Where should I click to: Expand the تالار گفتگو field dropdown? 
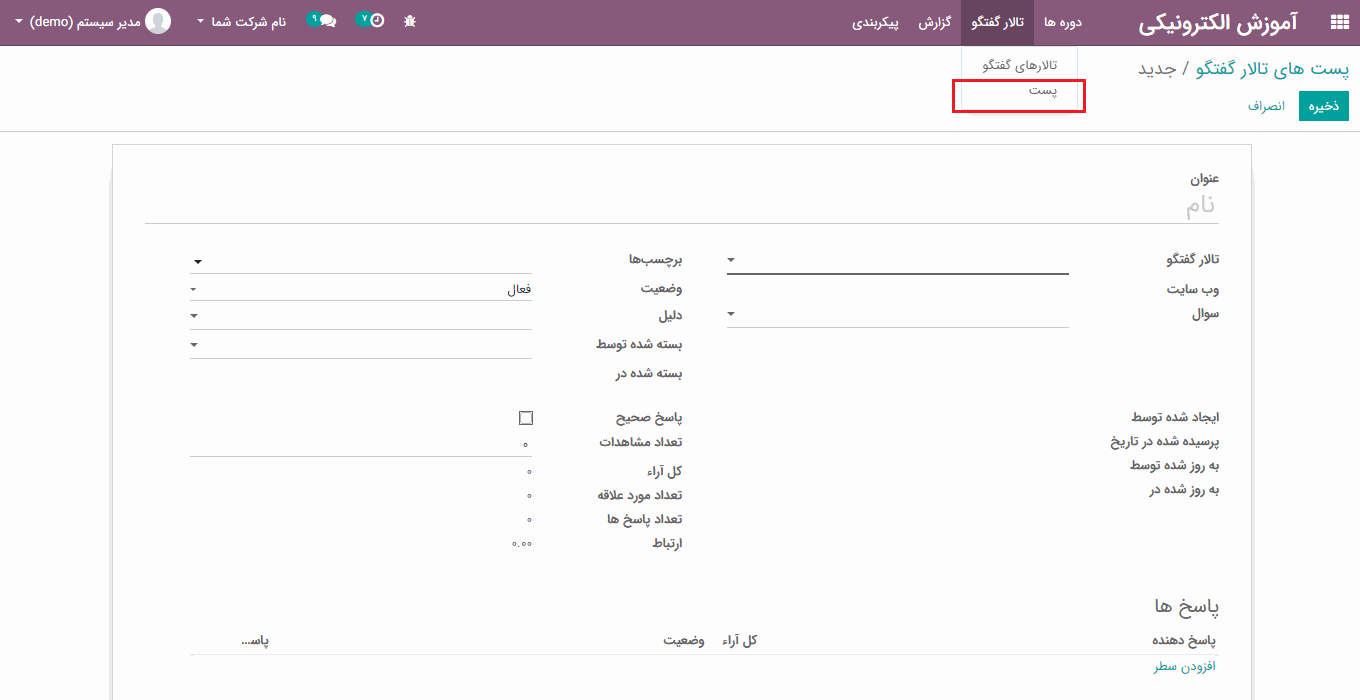pos(731,260)
